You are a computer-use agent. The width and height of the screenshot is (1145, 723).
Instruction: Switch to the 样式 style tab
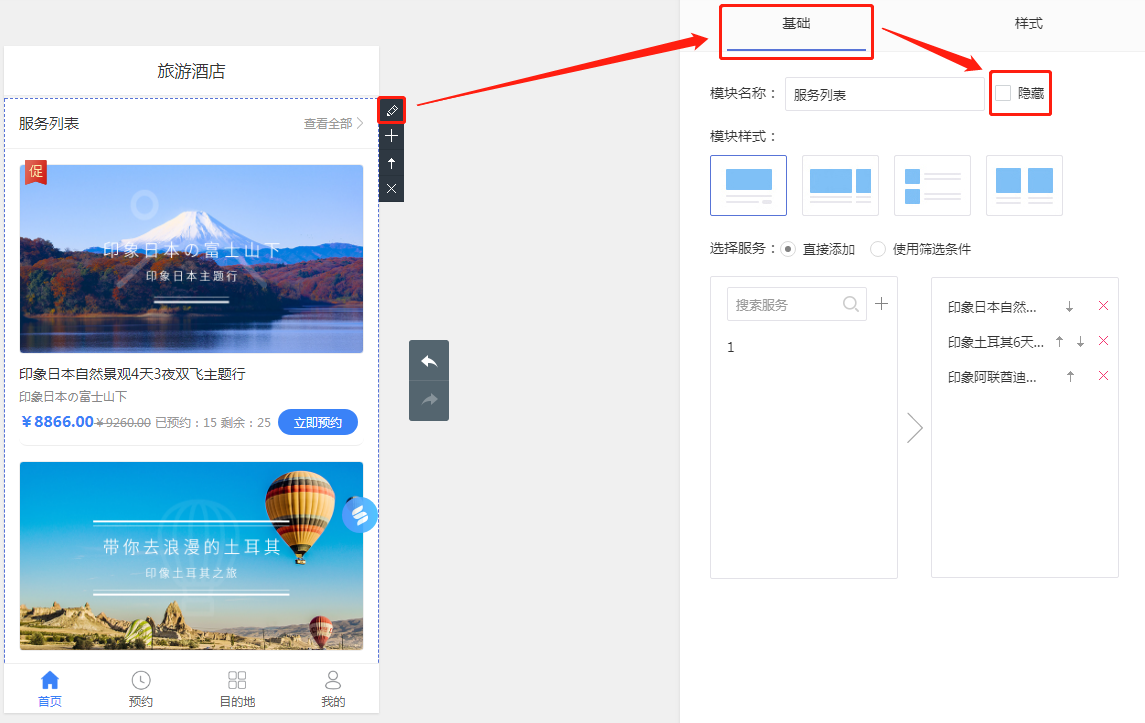pyautogui.click(x=1028, y=22)
